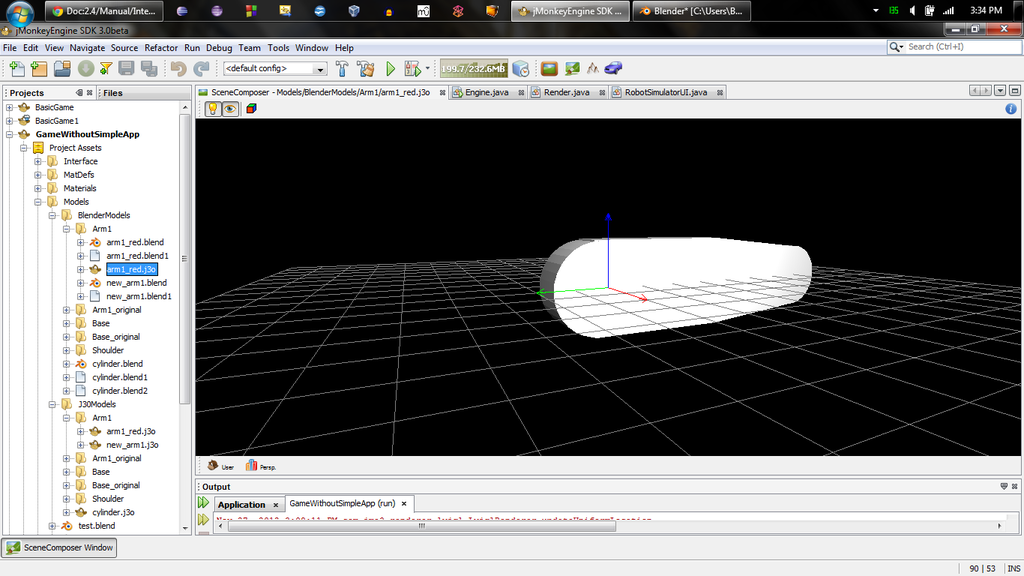Click the Build Project hammer icon
Image resolution: width=1024 pixels, height=576 pixels.
coord(342,68)
